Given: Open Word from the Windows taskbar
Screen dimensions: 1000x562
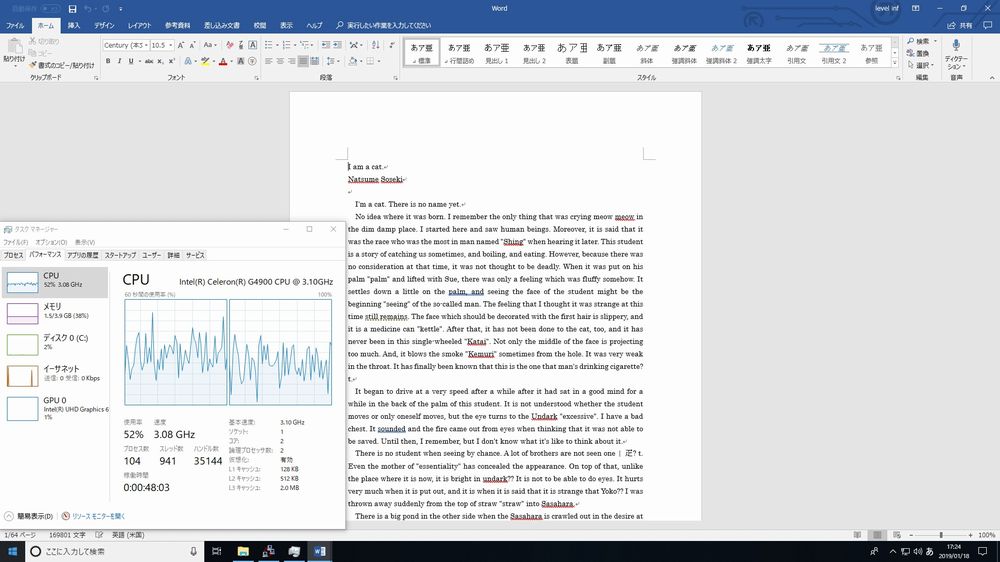Looking at the screenshot, I should point(321,551).
